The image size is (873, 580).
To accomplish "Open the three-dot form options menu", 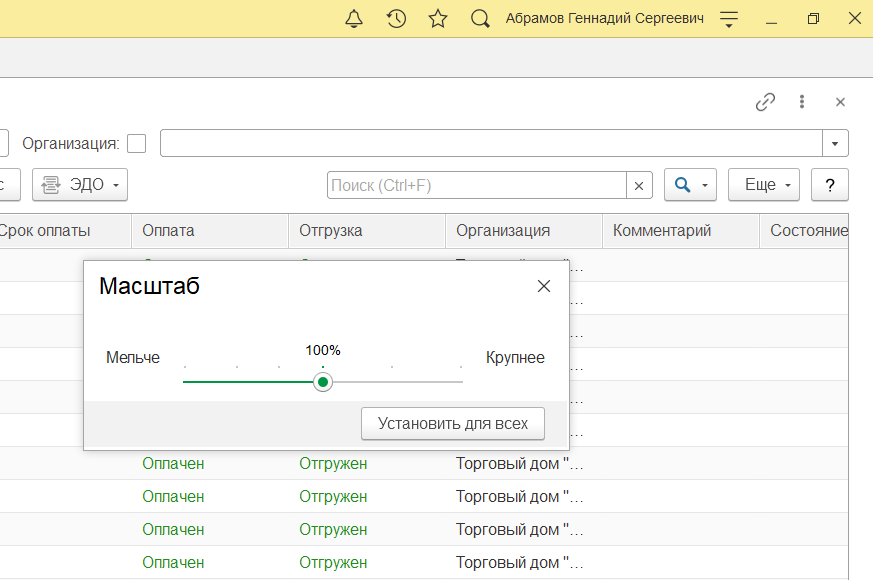I will coord(802,101).
